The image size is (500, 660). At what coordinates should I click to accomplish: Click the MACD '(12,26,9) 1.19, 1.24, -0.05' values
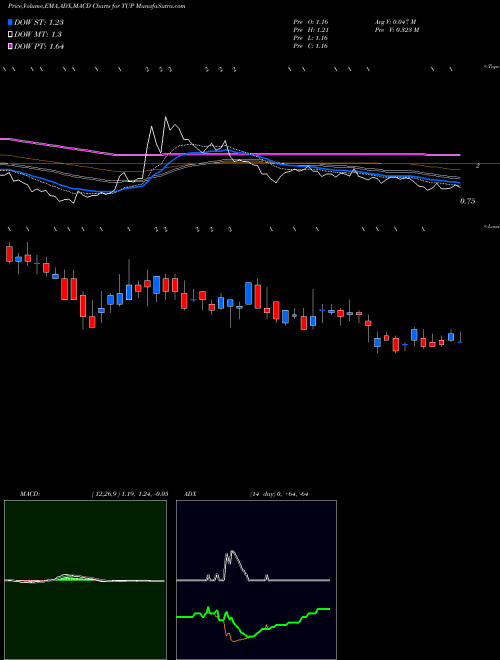coord(130,494)
